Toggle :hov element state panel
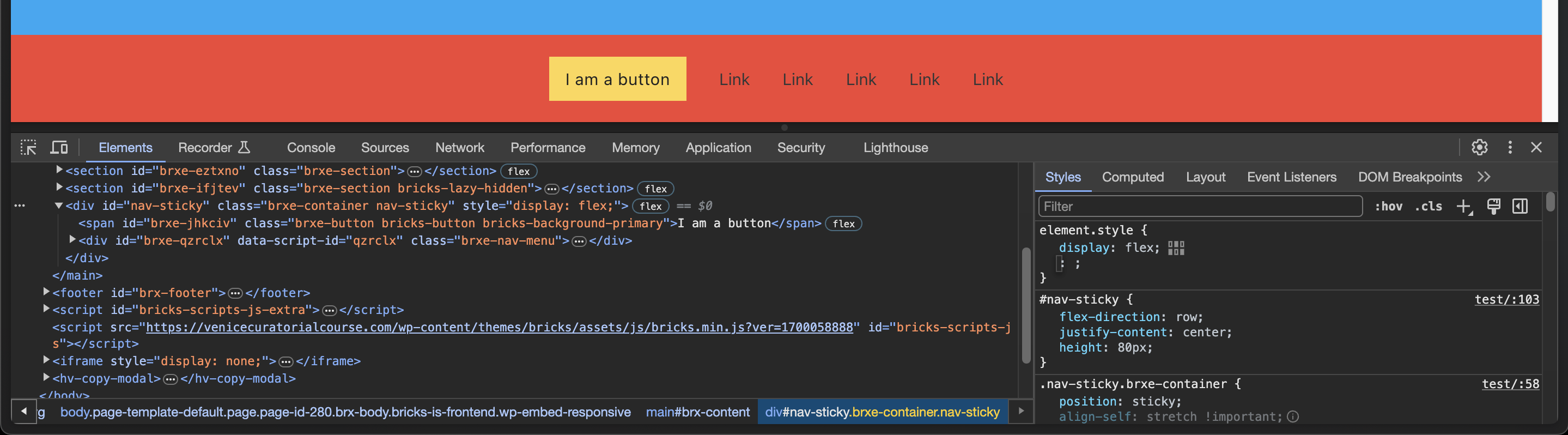The image size is (1568, 435). click(1388, 207)
